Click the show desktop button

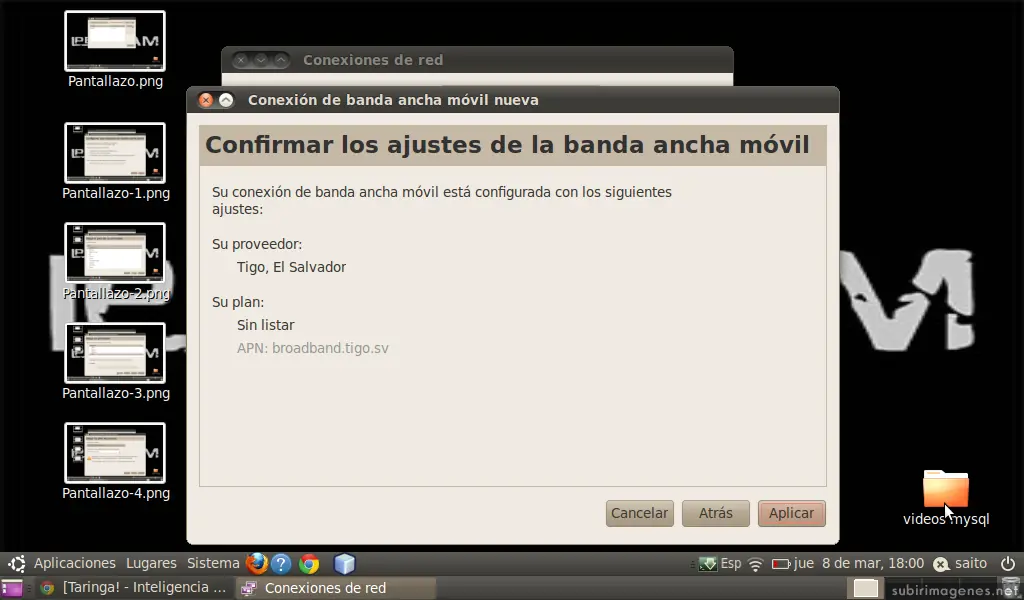(12, 588)
